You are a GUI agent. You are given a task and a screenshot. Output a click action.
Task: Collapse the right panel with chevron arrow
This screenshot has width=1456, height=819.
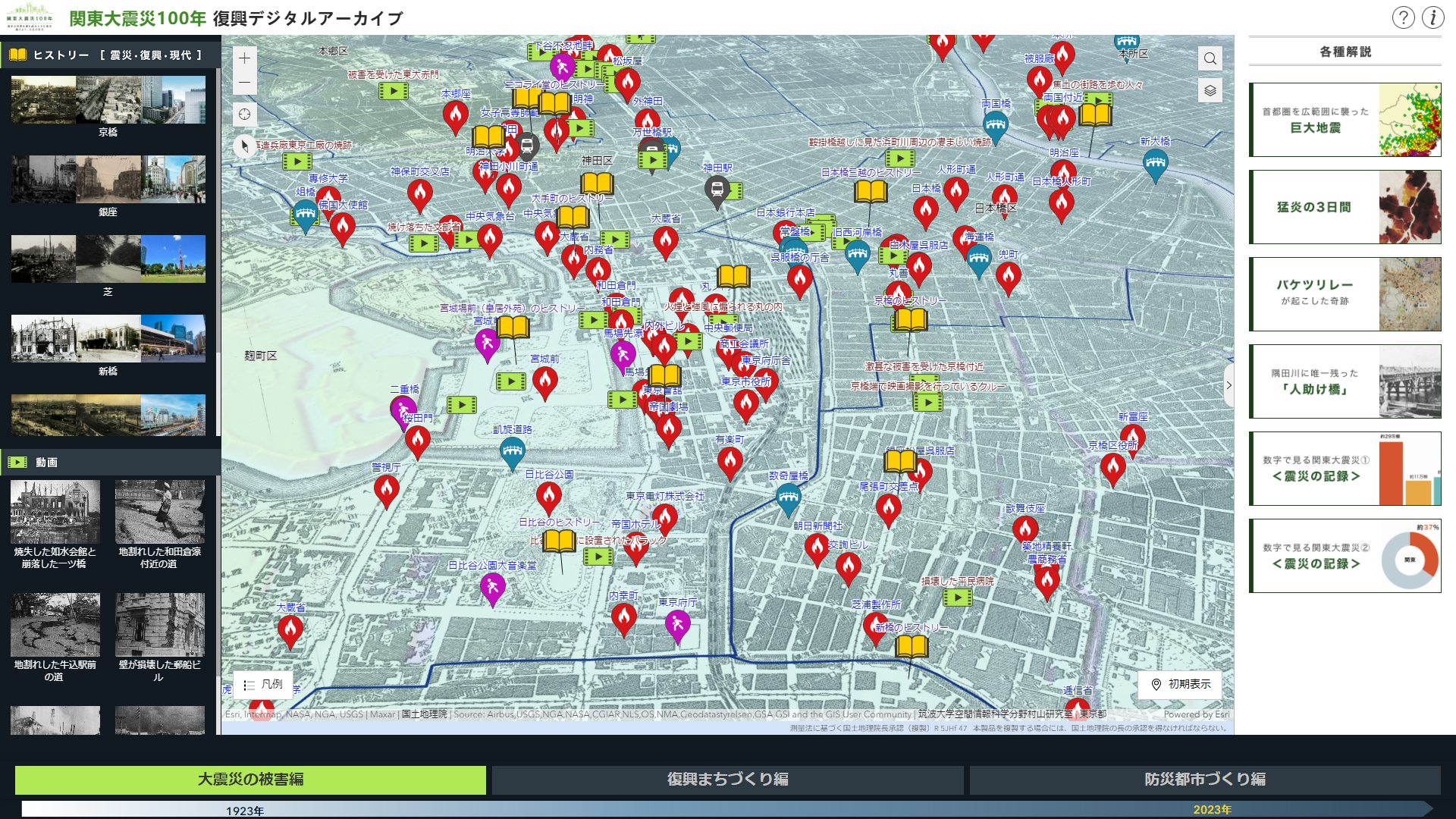1228,385
